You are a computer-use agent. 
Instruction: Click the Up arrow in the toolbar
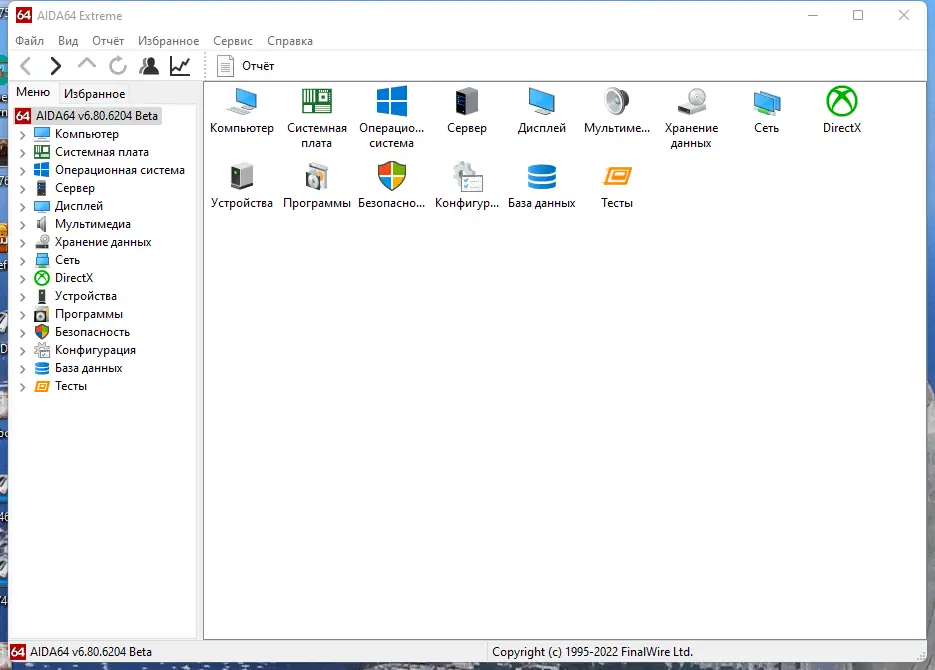point(87,64)
